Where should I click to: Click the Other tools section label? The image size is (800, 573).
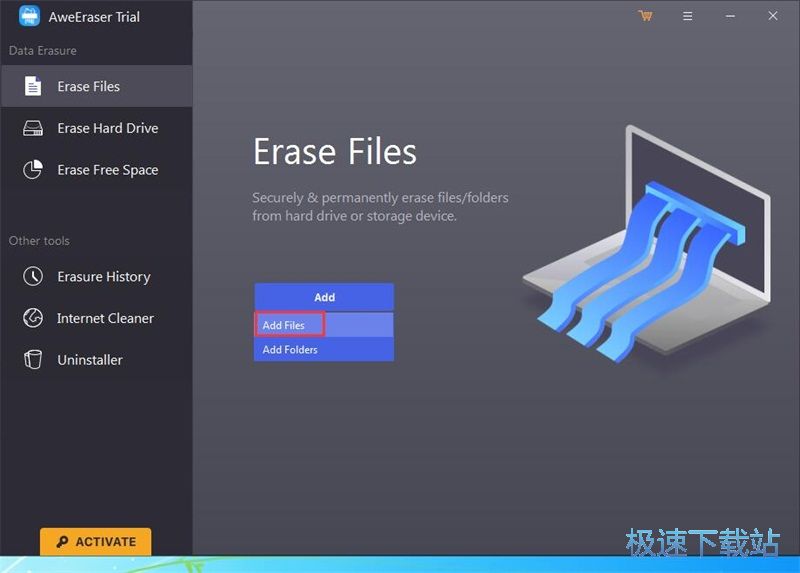(x=39, y=241)
